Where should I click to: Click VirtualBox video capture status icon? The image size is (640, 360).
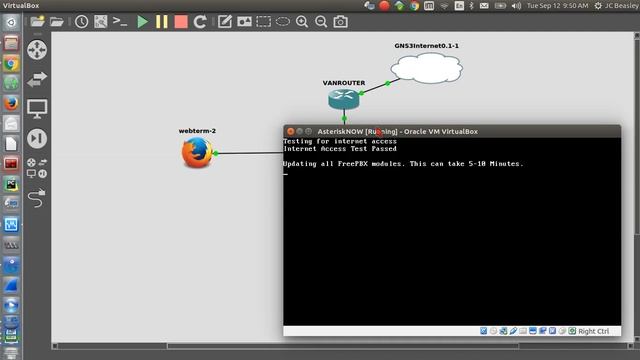[542, 331]
